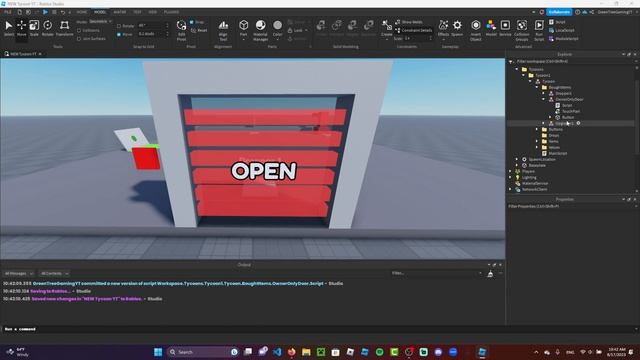This screenshot has width=640, height=360.
Task: Click the Stop button in quick access bar
Action: pos(54,12)
